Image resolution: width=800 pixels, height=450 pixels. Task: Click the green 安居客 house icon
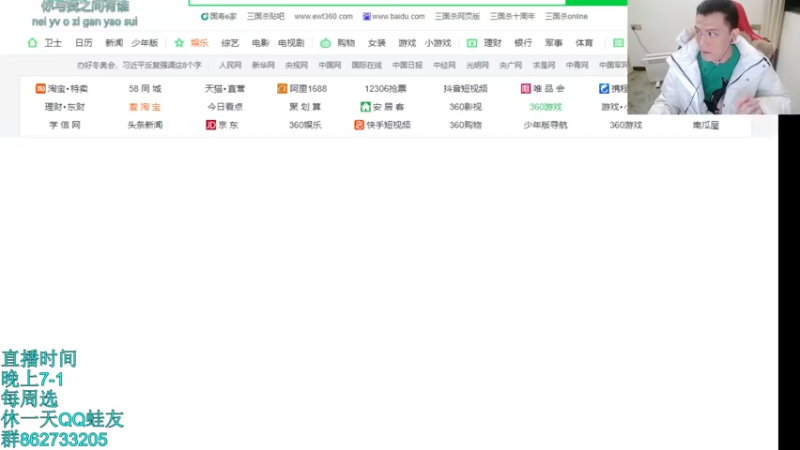tap(365, 107)
